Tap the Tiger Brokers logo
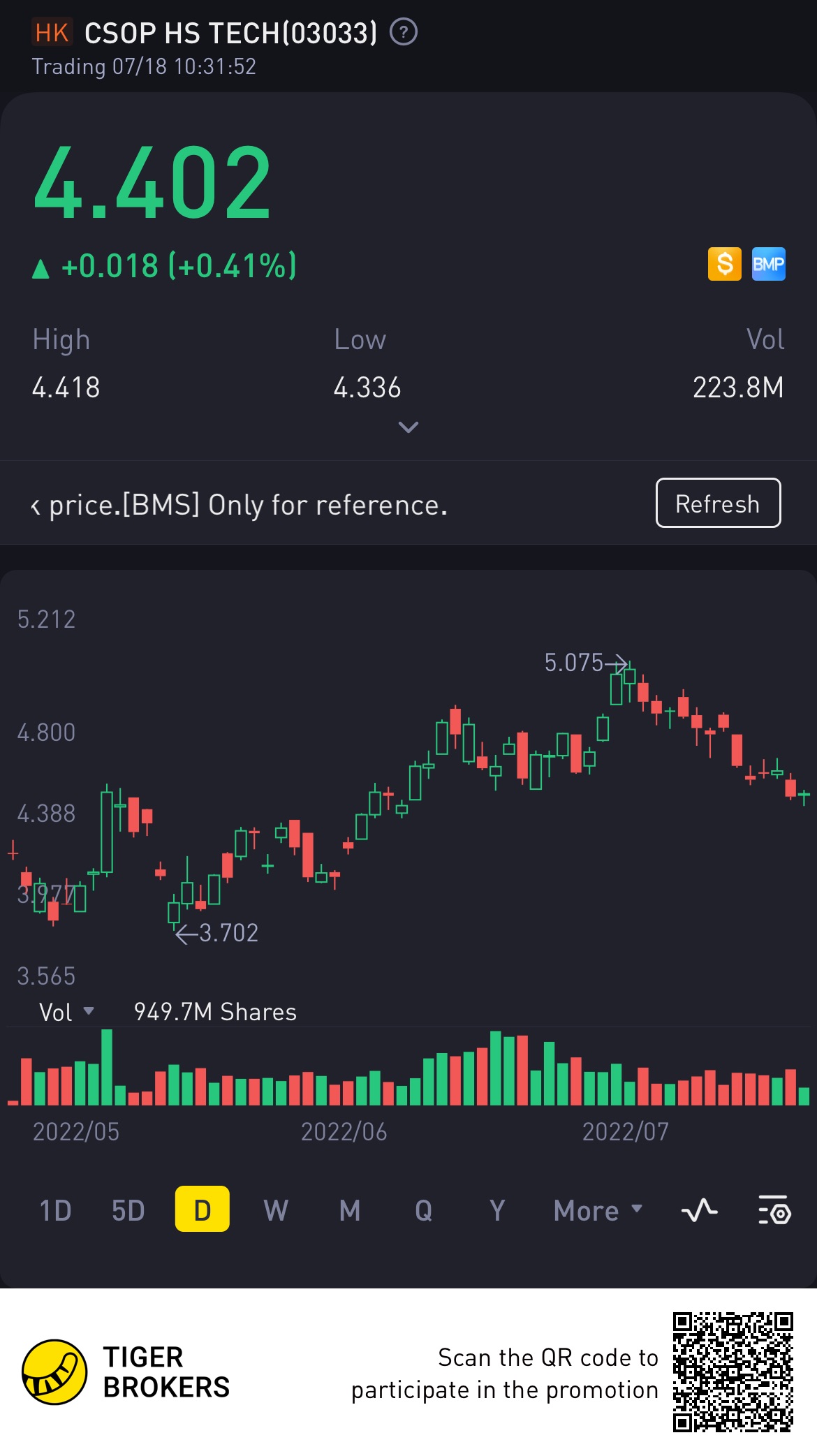The width and height of the screenshot is (817, 1456). 54,1372
